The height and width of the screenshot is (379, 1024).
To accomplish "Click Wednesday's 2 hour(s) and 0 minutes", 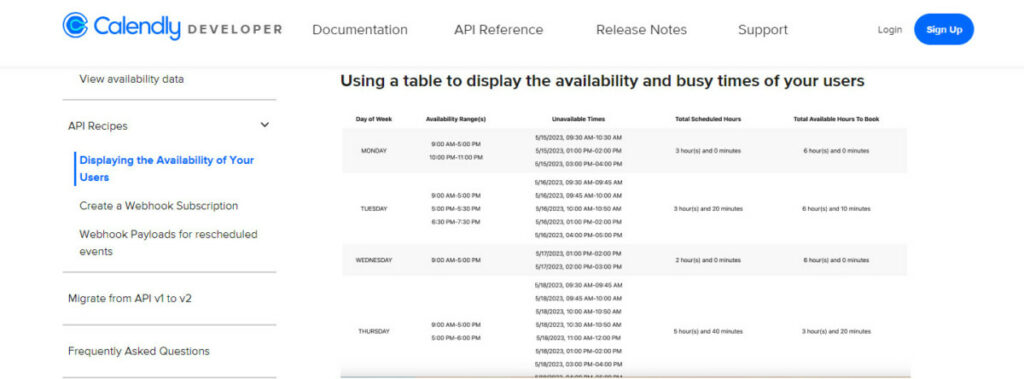I will [708, 260].
